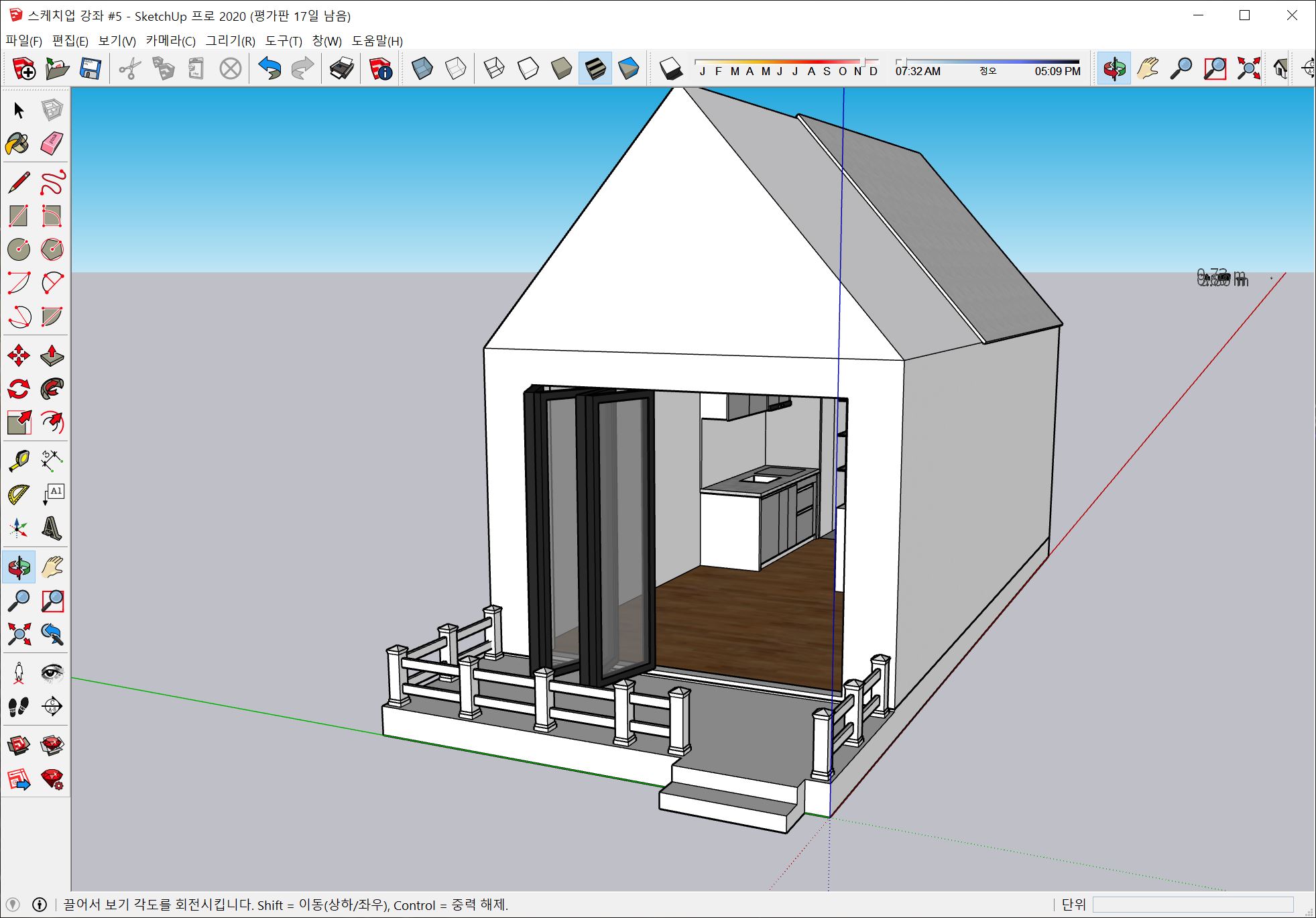Select the Select arrow tool
This screenshot has width=1316, height=918.
pos(19,110)
